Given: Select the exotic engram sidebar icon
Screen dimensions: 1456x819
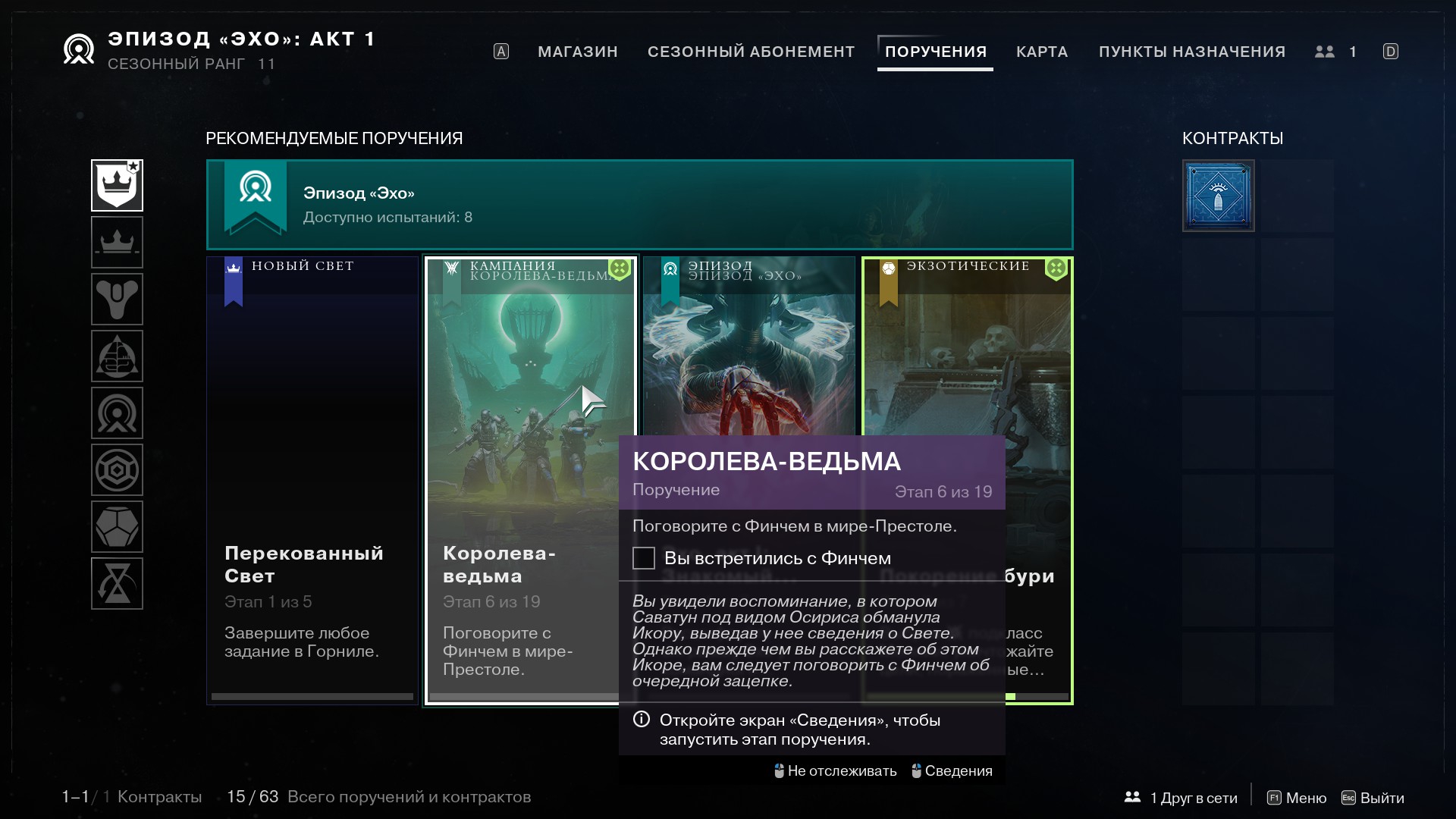Looking at the screenshot, I should click(117, 527).
